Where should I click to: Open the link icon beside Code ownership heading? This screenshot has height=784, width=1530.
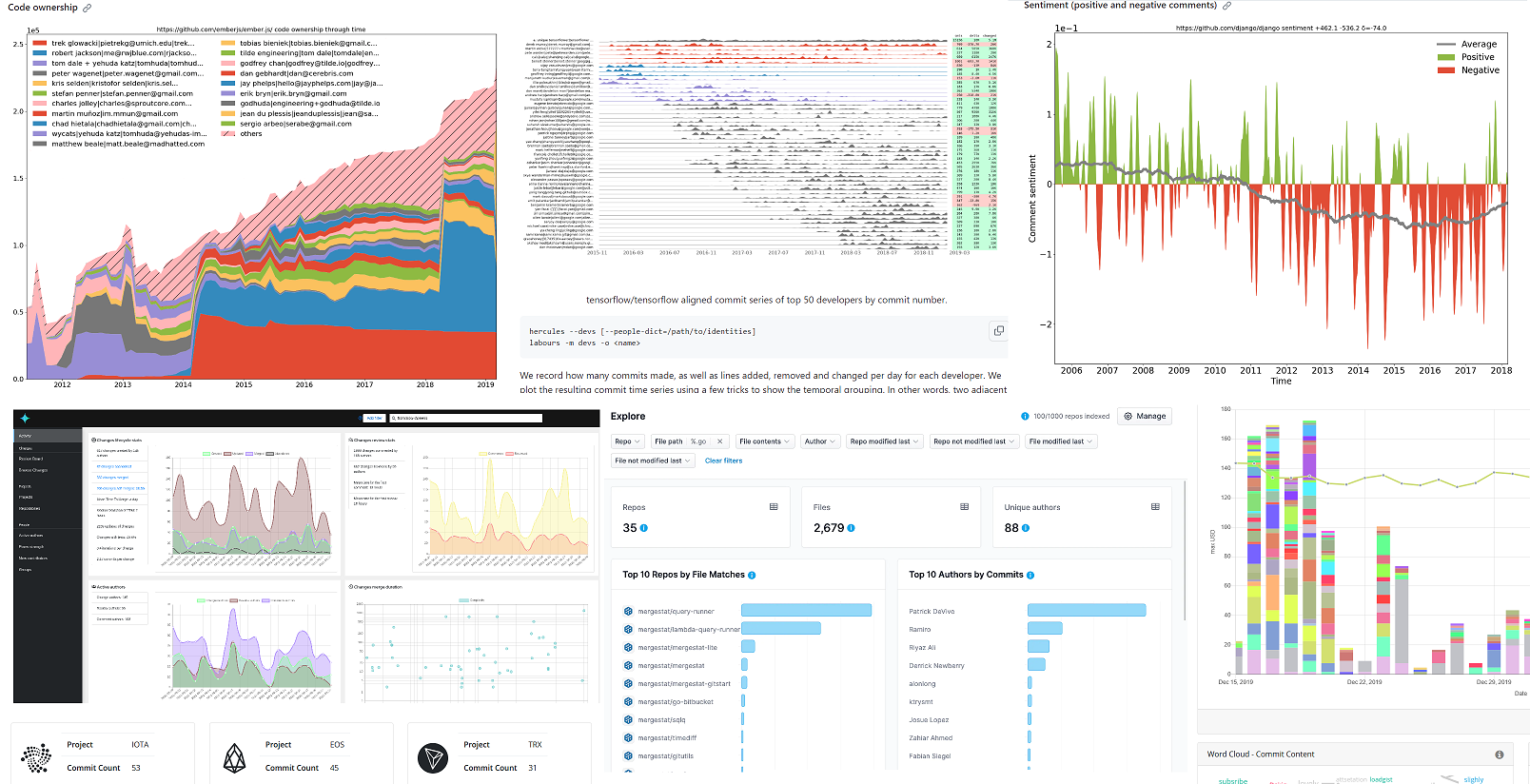[87, 8]
